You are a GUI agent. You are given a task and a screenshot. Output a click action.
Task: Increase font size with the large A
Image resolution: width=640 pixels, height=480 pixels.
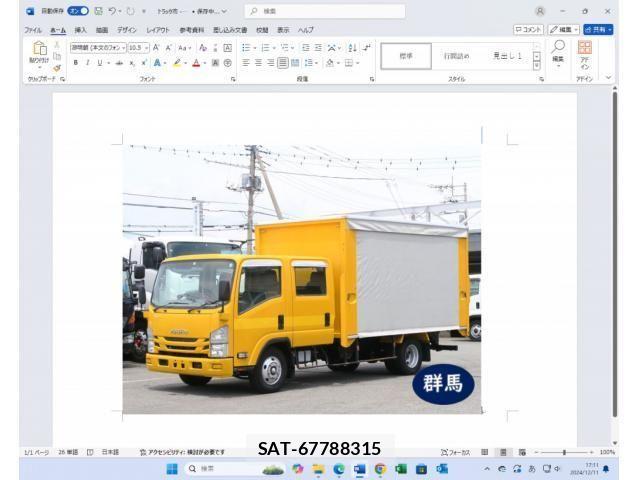156,48
